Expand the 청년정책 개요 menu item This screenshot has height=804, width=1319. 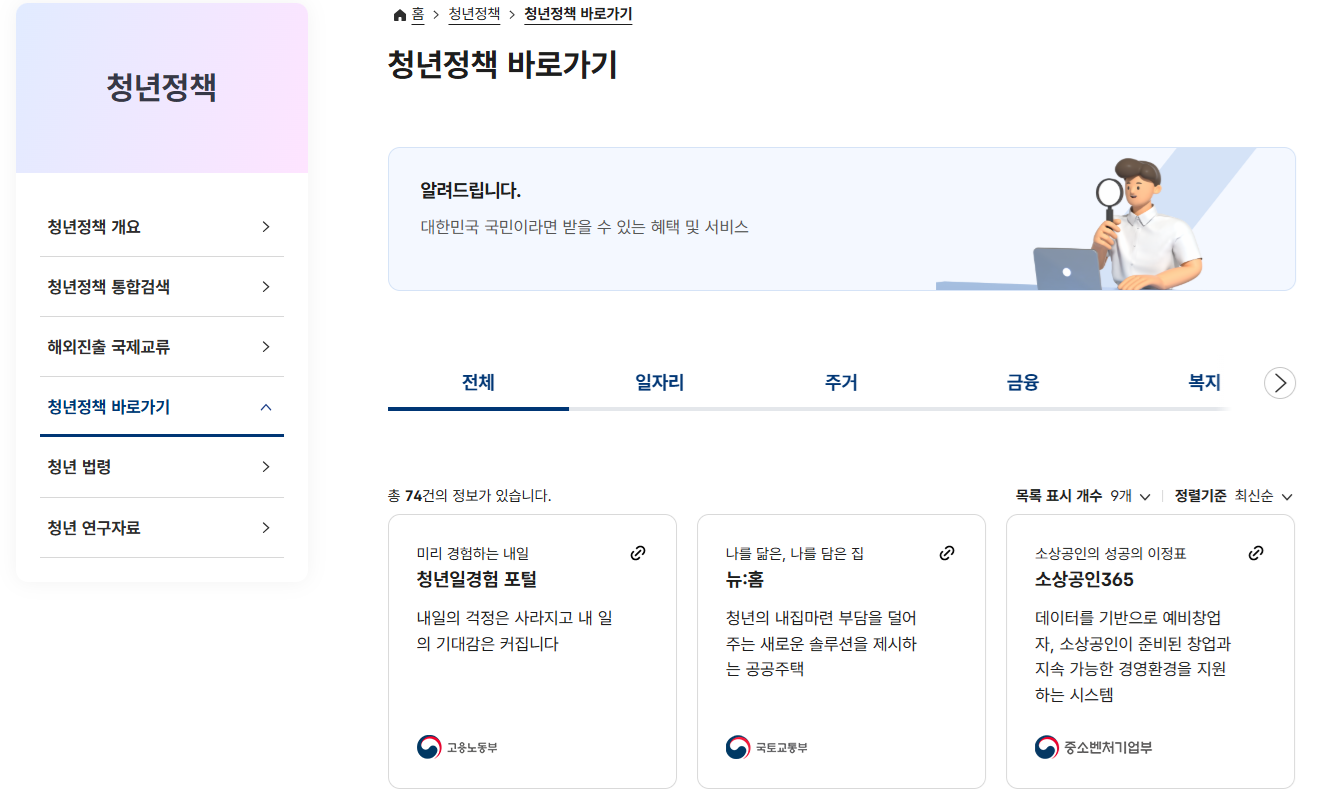pyautogui.click(x=162, y=227)
